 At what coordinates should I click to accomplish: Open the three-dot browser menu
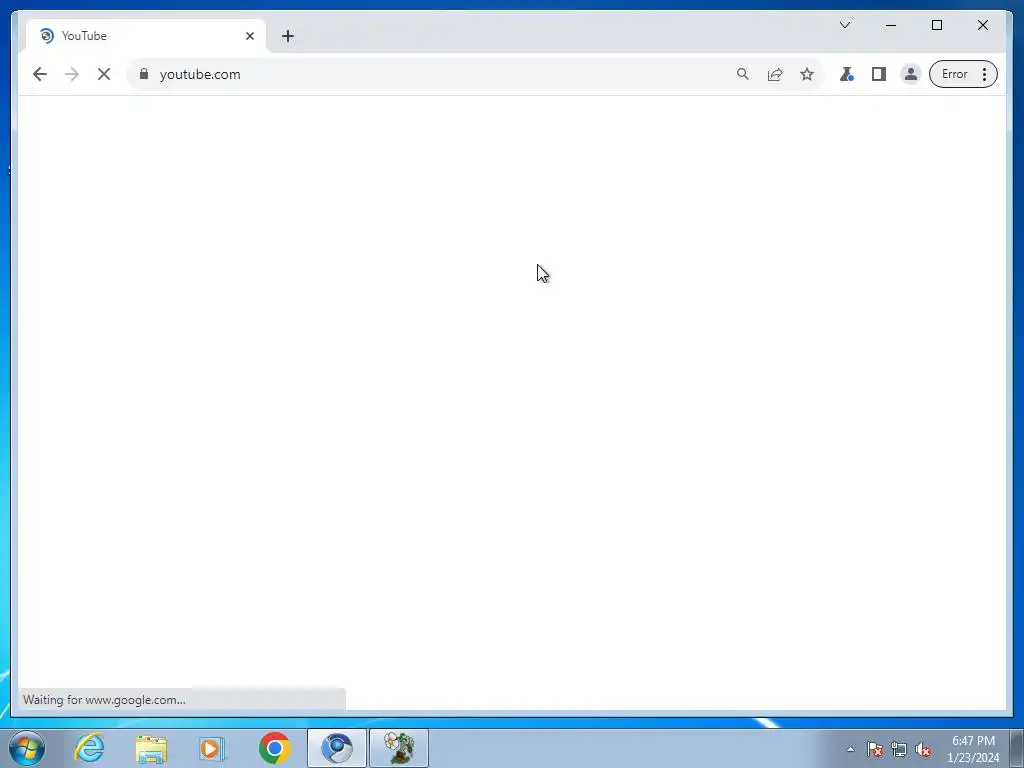click(985, 74)
